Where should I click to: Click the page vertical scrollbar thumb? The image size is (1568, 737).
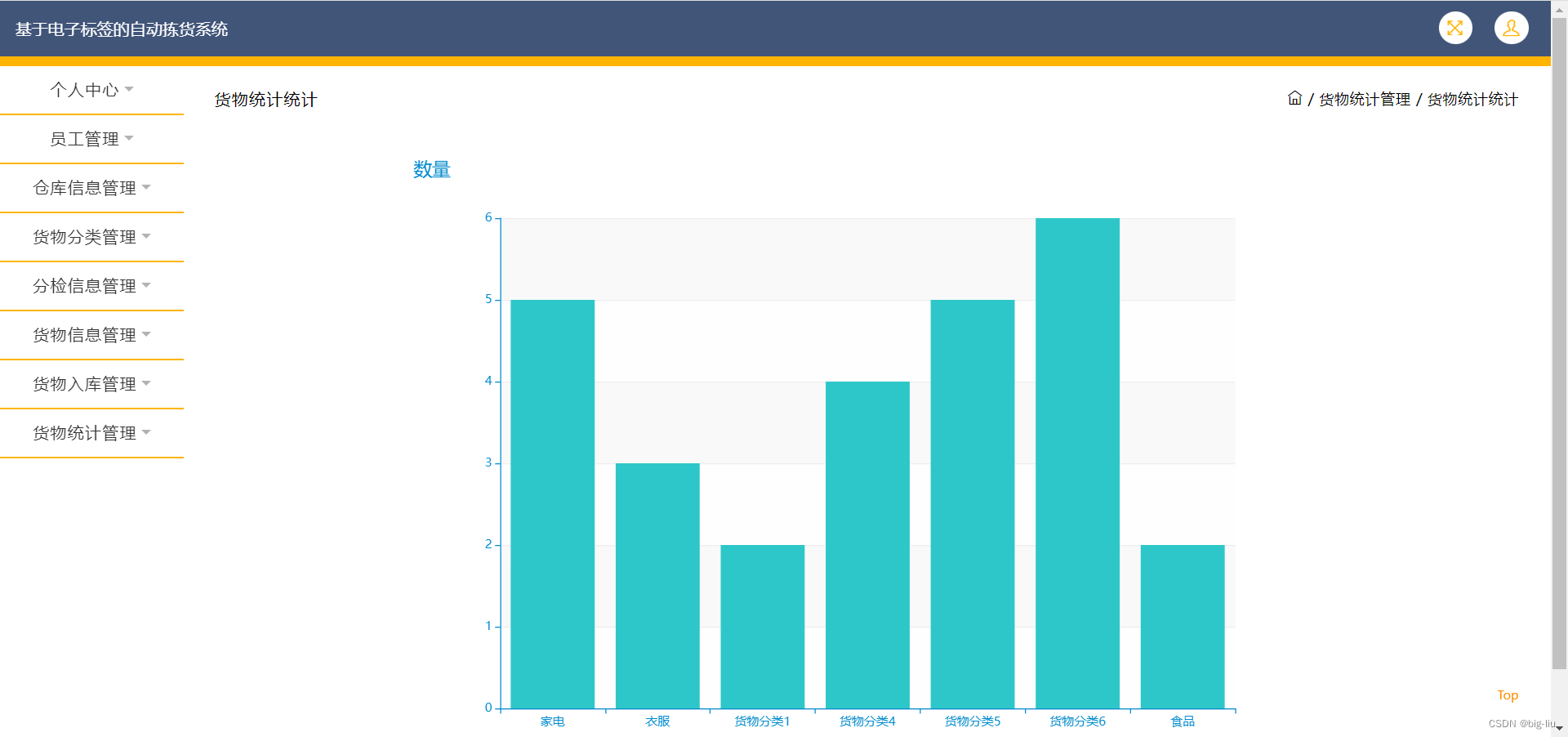[x=1559, y=343]
